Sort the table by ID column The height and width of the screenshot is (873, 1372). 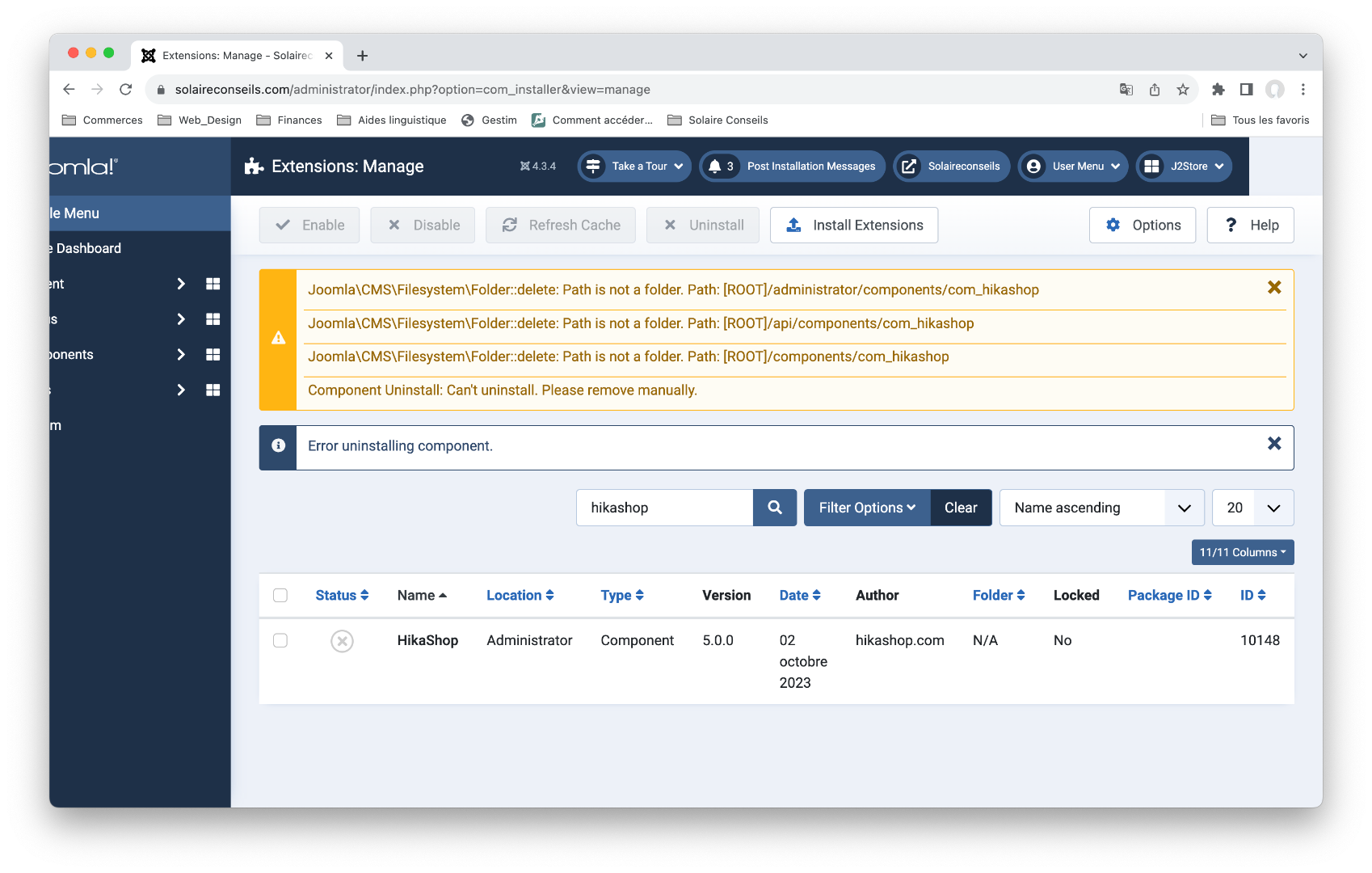(1253, 596)
